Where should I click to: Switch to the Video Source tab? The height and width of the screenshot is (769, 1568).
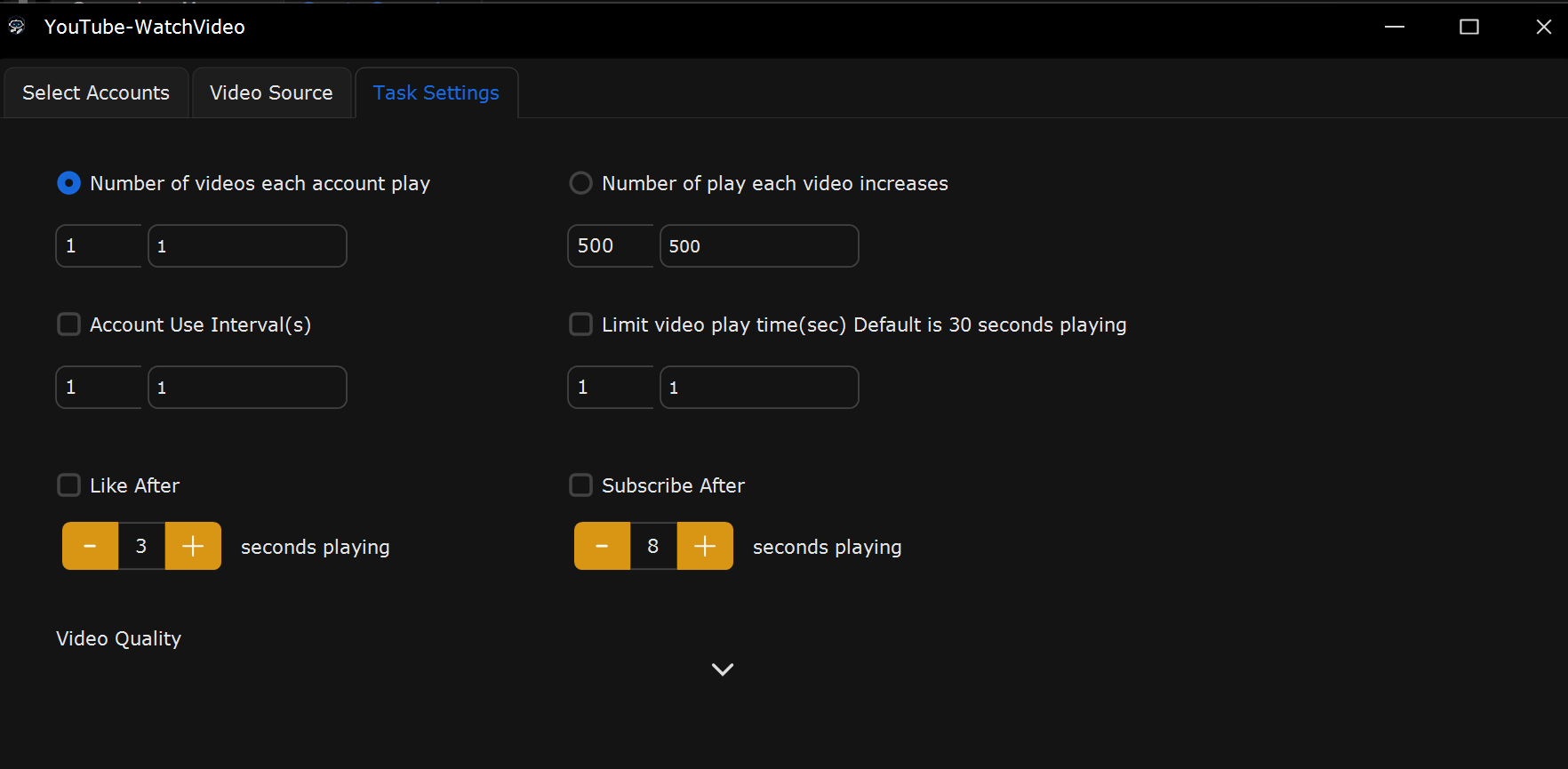[x=271, y=92]
